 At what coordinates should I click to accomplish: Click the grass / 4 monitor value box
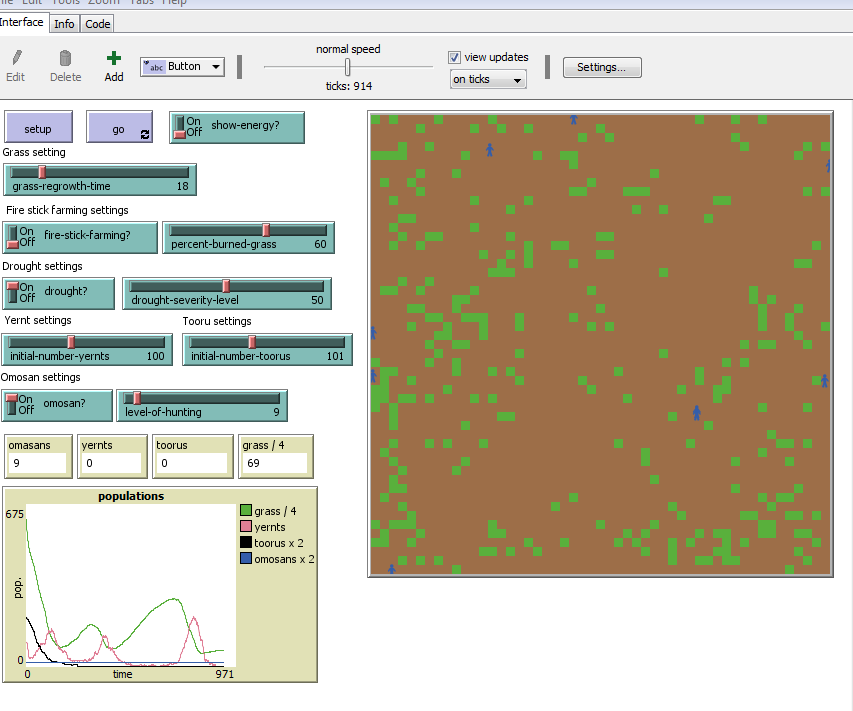point(277,463)
